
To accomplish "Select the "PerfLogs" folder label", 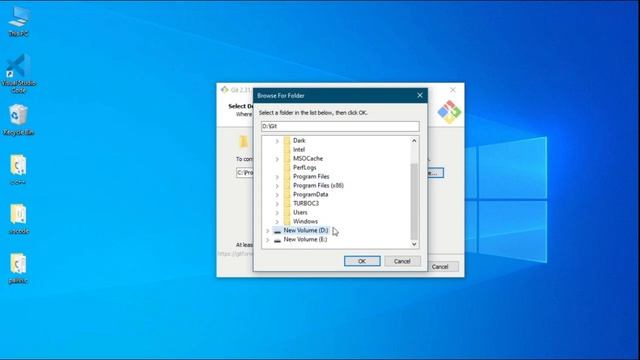I will pyautogui.click(x=304, y=167).
